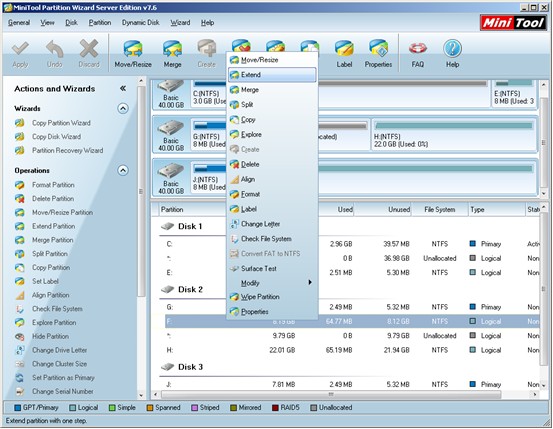
Task: Choose Split in the context menu
Action: pyautogui.click(x=272, y=105)
